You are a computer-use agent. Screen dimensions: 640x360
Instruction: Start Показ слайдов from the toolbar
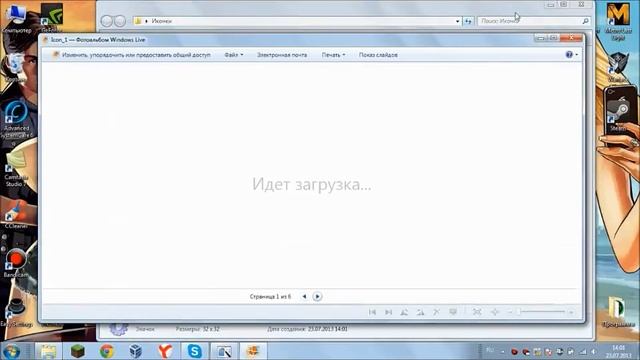point(378,55)
